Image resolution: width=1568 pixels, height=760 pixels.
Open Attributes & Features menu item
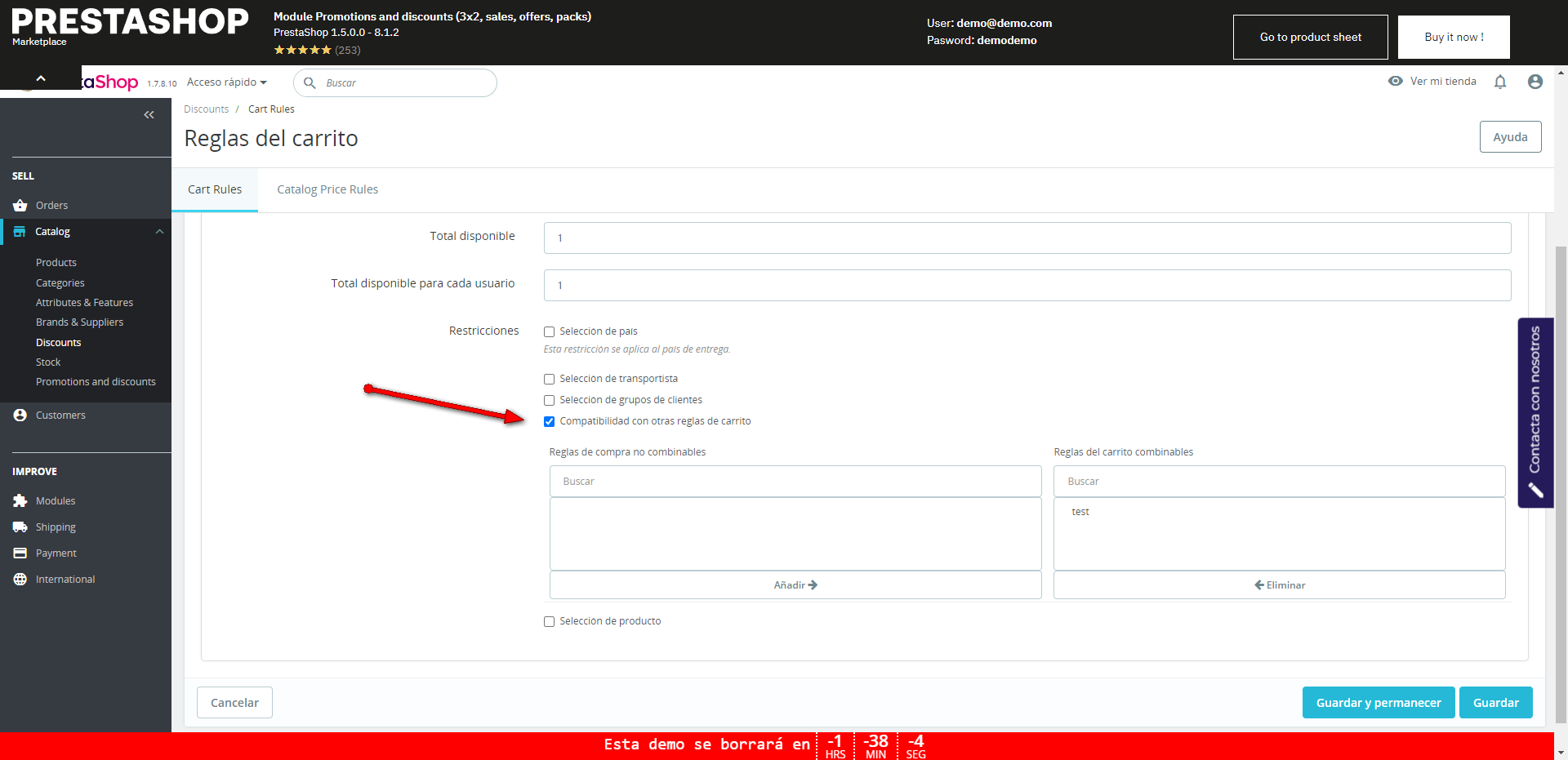pos(84,302)
